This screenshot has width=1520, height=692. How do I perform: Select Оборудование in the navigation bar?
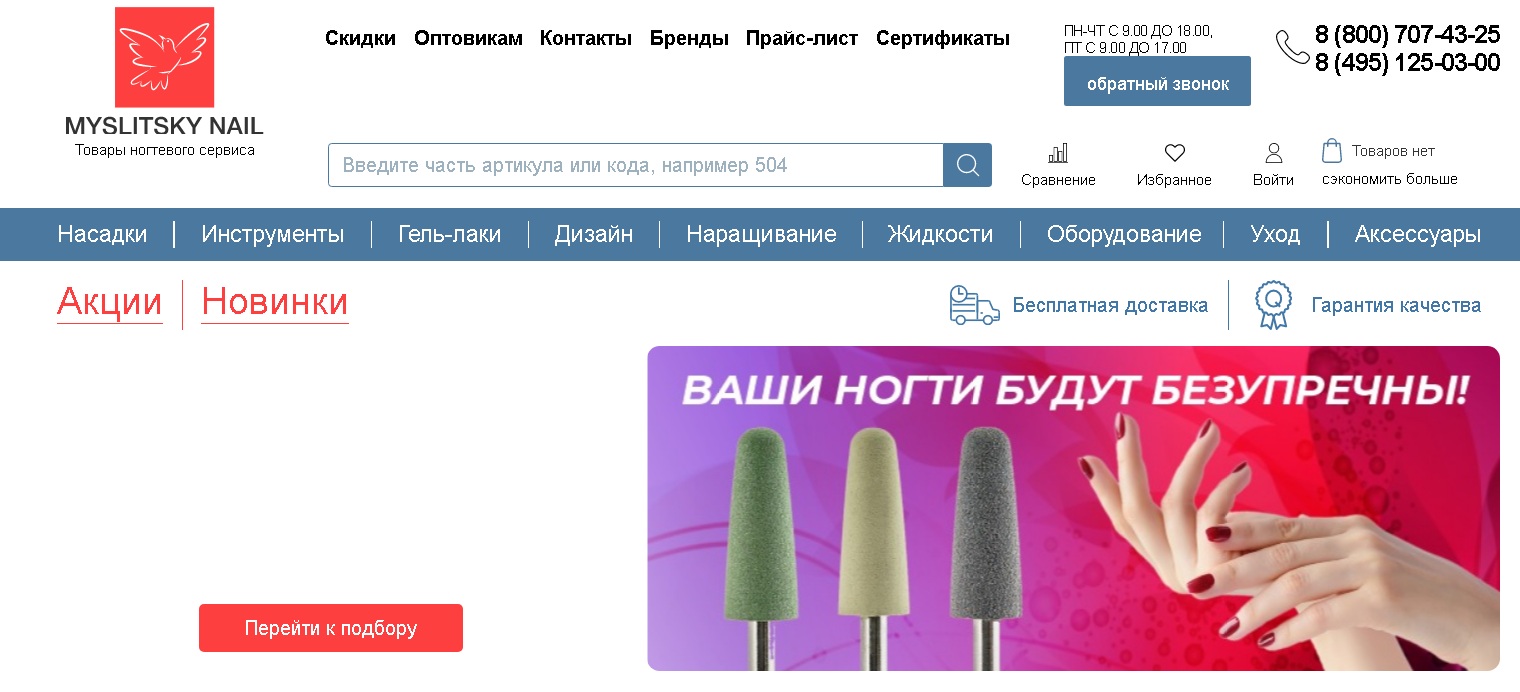(1124, 234)
